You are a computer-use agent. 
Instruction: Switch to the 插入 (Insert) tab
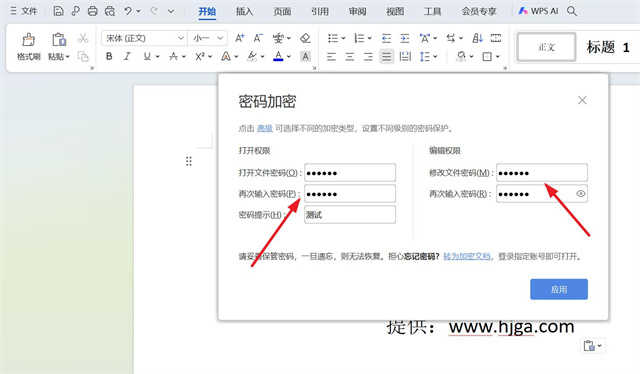pyautogui.click(x=244, y=11)
